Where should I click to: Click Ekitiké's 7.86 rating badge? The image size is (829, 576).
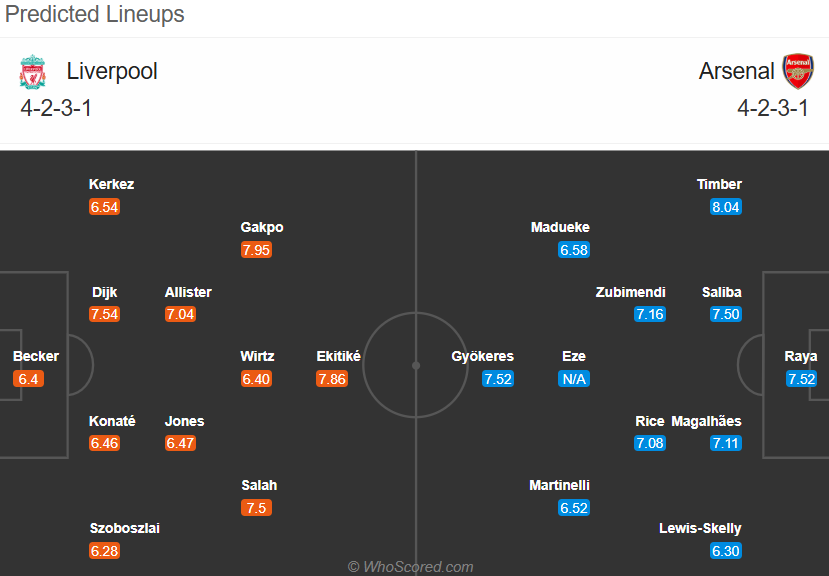point(332,379)
